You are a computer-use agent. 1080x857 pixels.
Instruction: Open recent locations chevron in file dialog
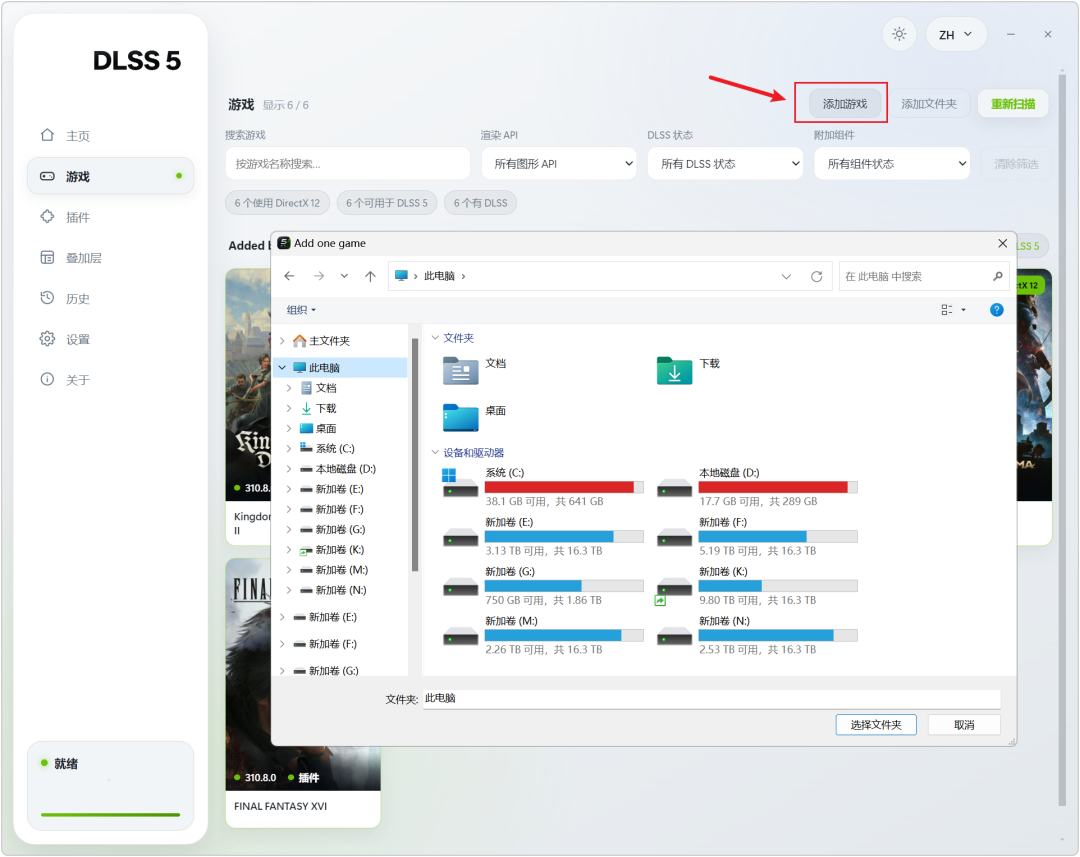click(344, 276)
